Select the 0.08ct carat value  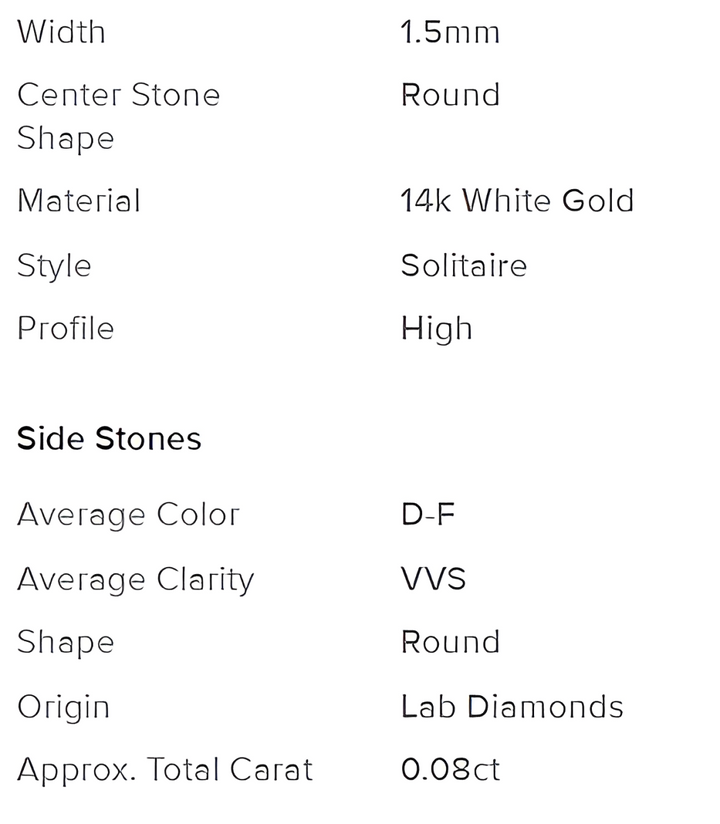click(450, 770)
